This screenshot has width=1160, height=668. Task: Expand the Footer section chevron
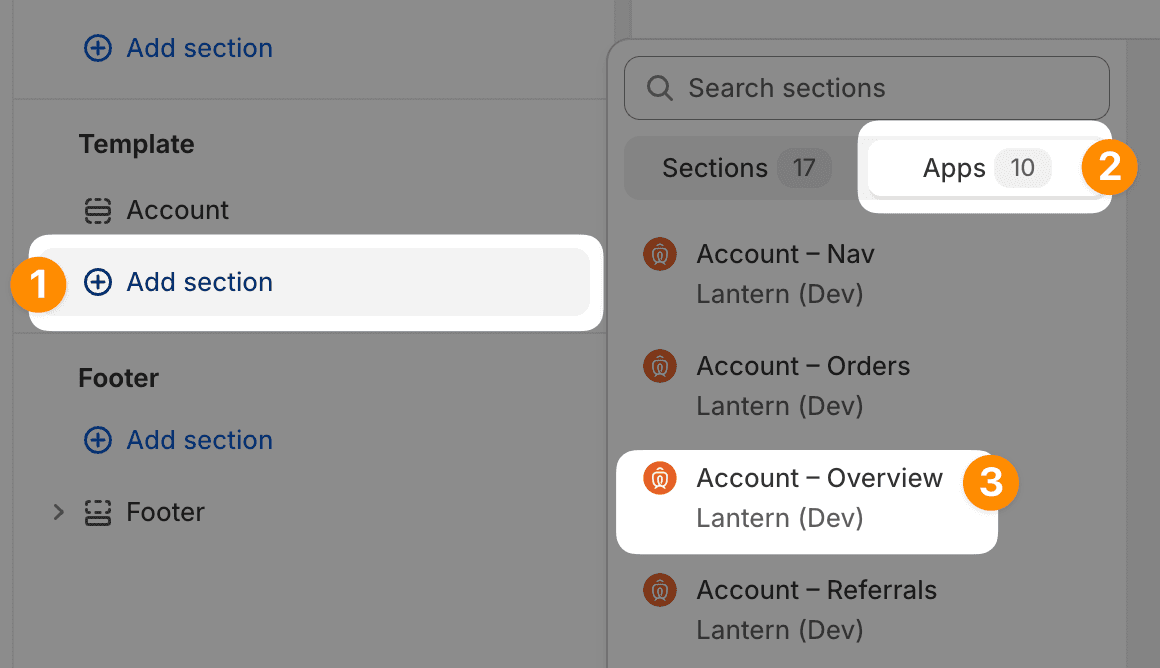(58, 513)
